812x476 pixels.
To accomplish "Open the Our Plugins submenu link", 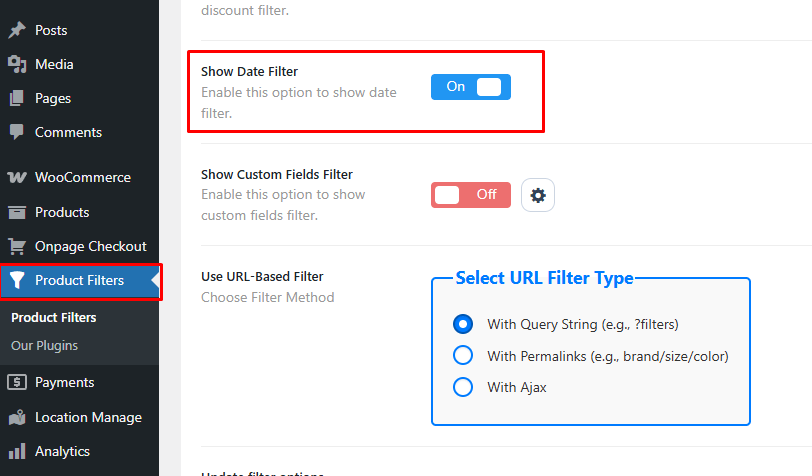I will 44,346.
